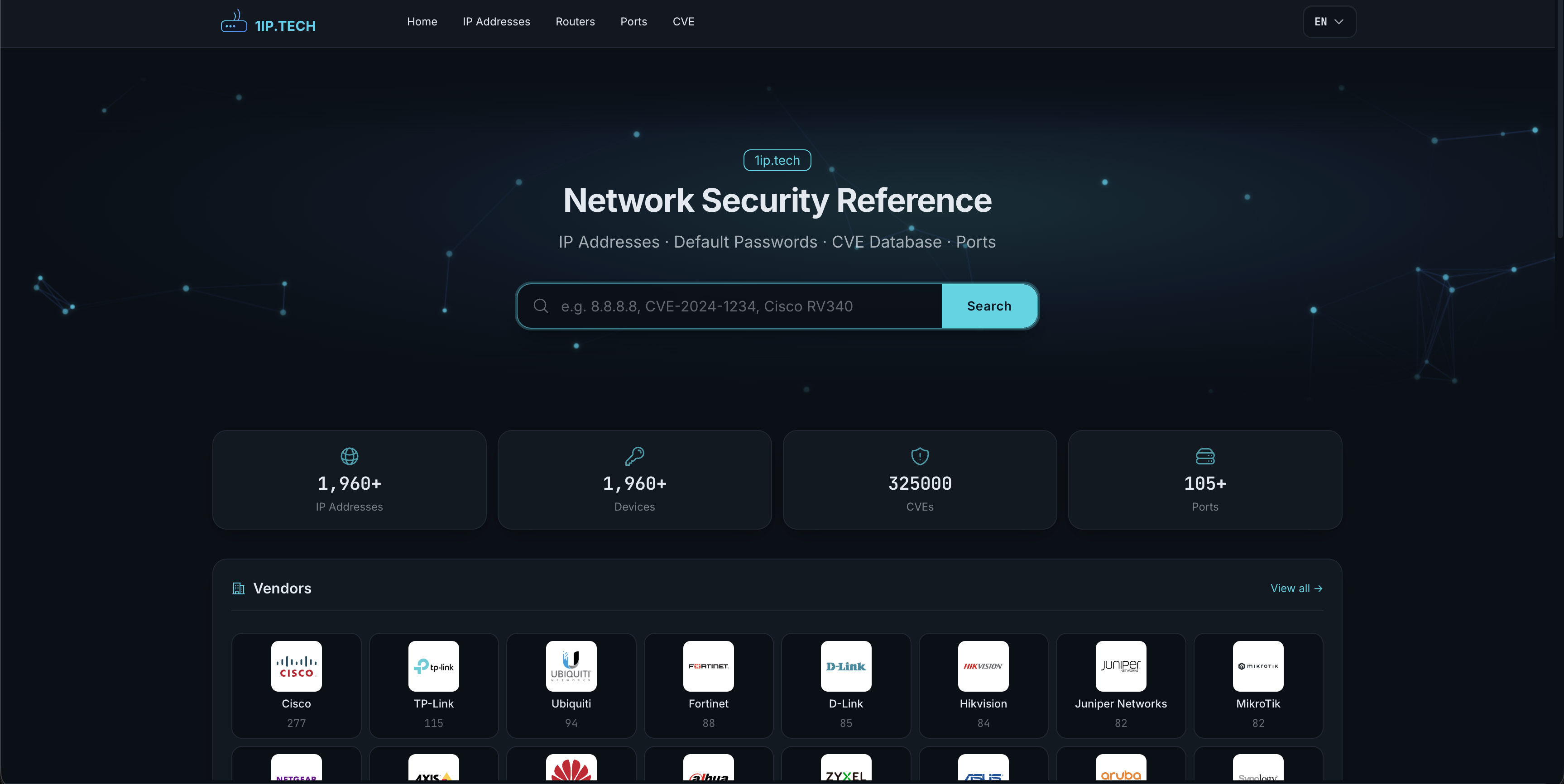Click the MikroTik vendor name label

pos(1258,703)
